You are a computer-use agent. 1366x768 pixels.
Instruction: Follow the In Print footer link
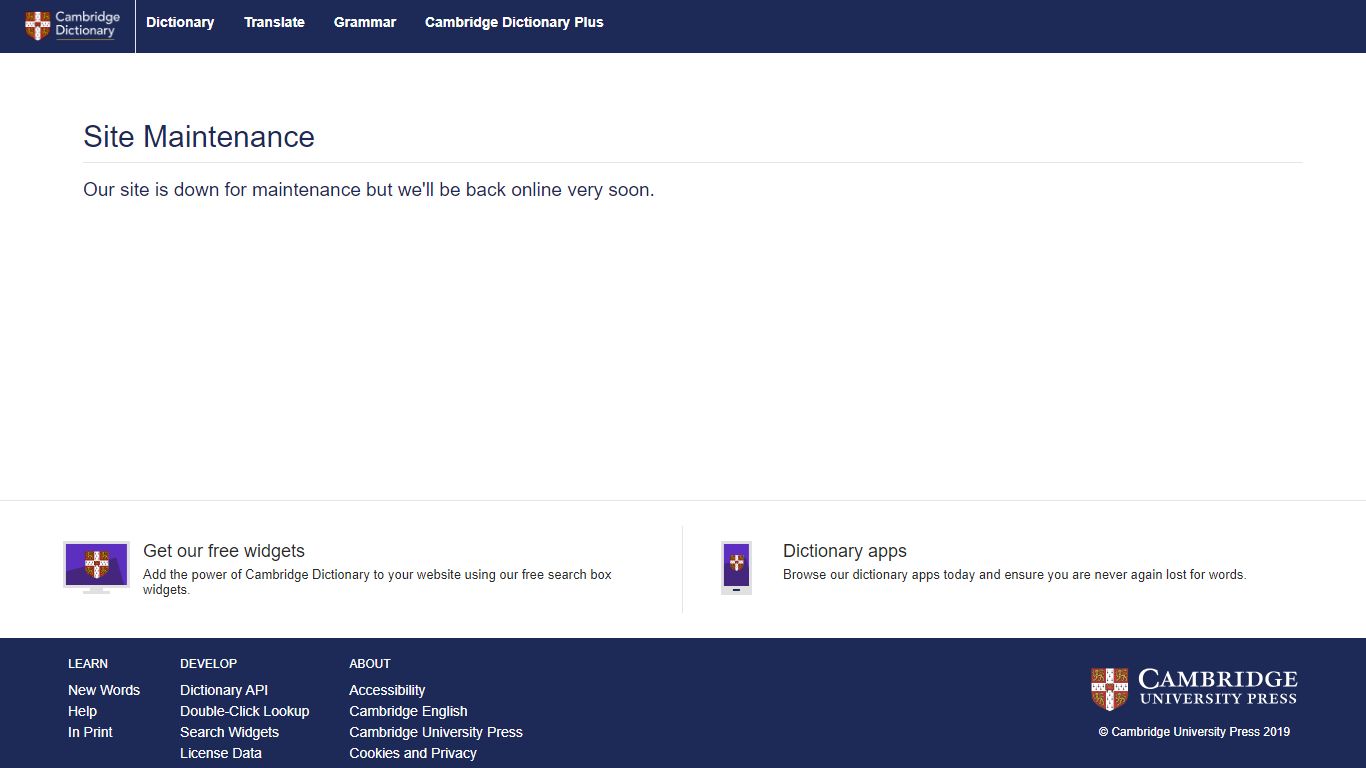click(x=90, y=732)
